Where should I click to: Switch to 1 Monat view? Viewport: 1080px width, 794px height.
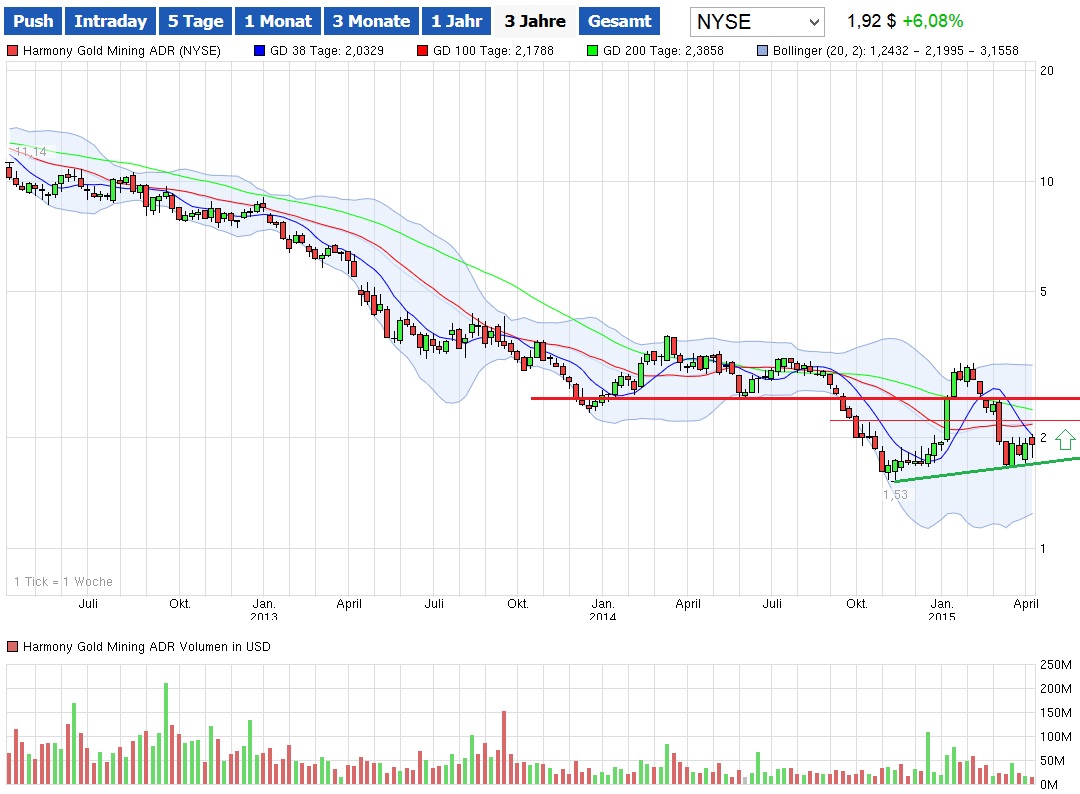click(x=277, y=21)
